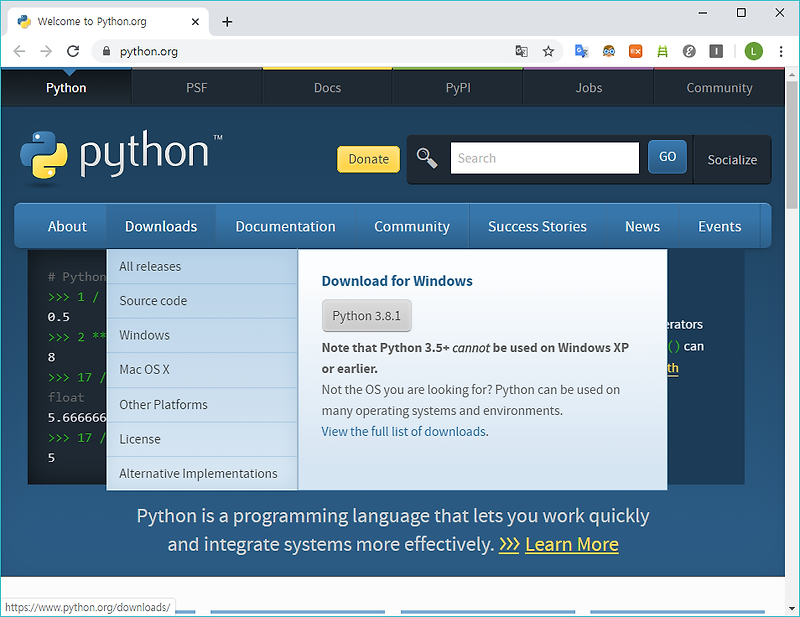Choose Other Platforms from Downloads menu
The width and height of the screenshot is (800, 617).
pyautogui.click(x=202, y=405)
